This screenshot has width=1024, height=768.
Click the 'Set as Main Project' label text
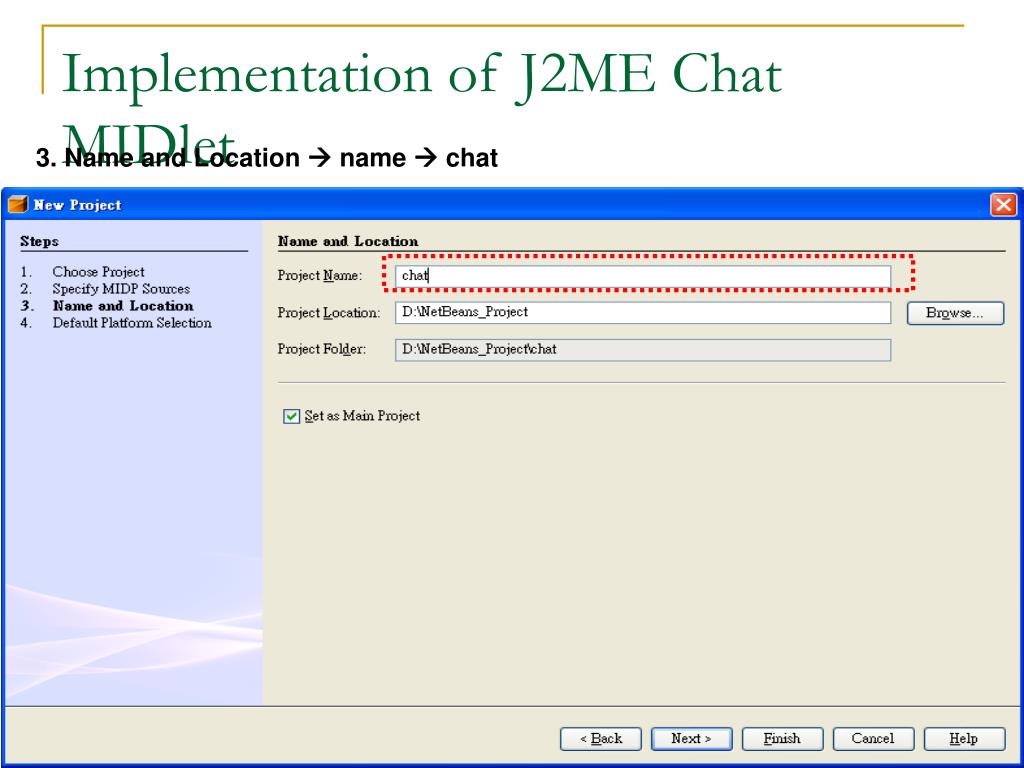362,416
